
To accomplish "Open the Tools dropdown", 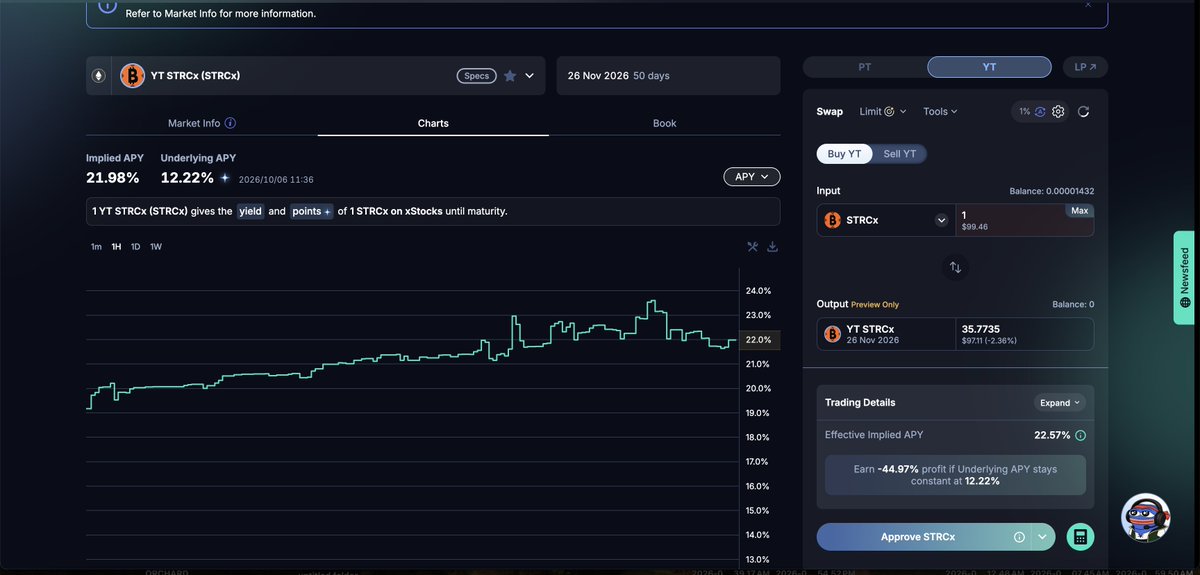I will (940, 112).
